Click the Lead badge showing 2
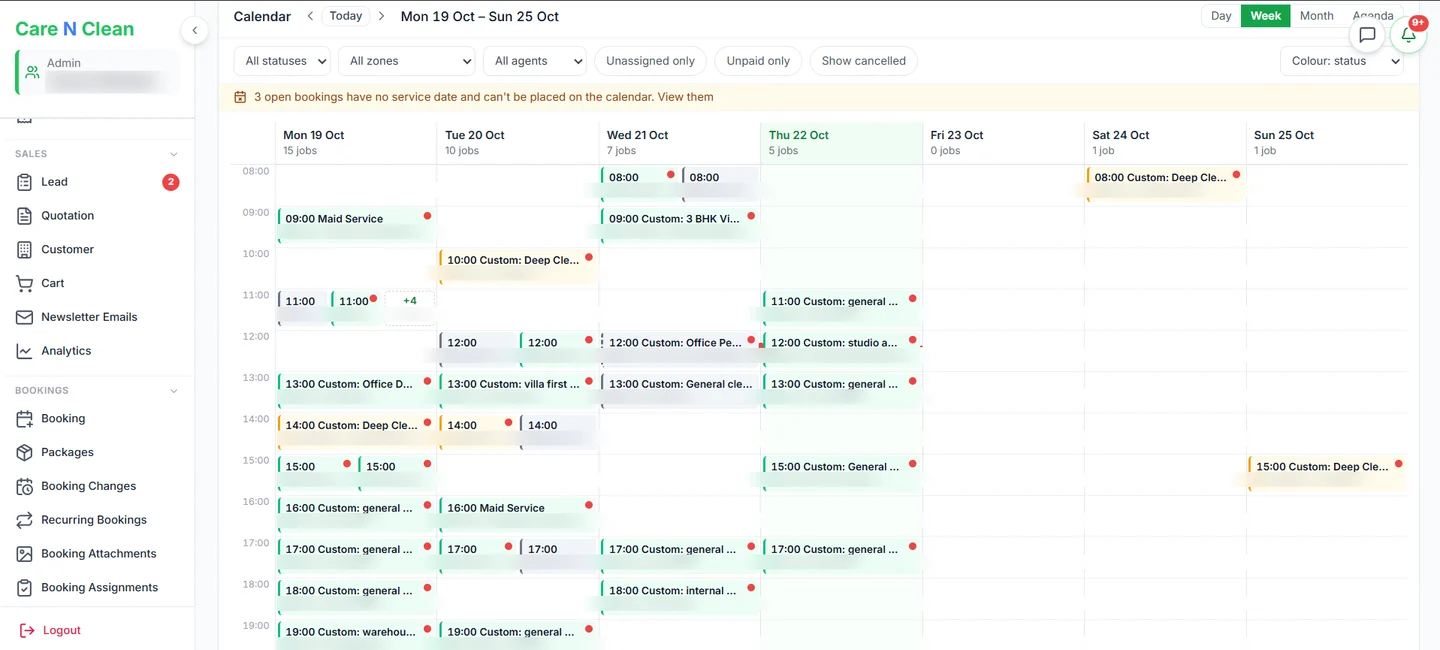Viewport: 1440px width, 650px height. pyautogui.click(x=171, y=182)
